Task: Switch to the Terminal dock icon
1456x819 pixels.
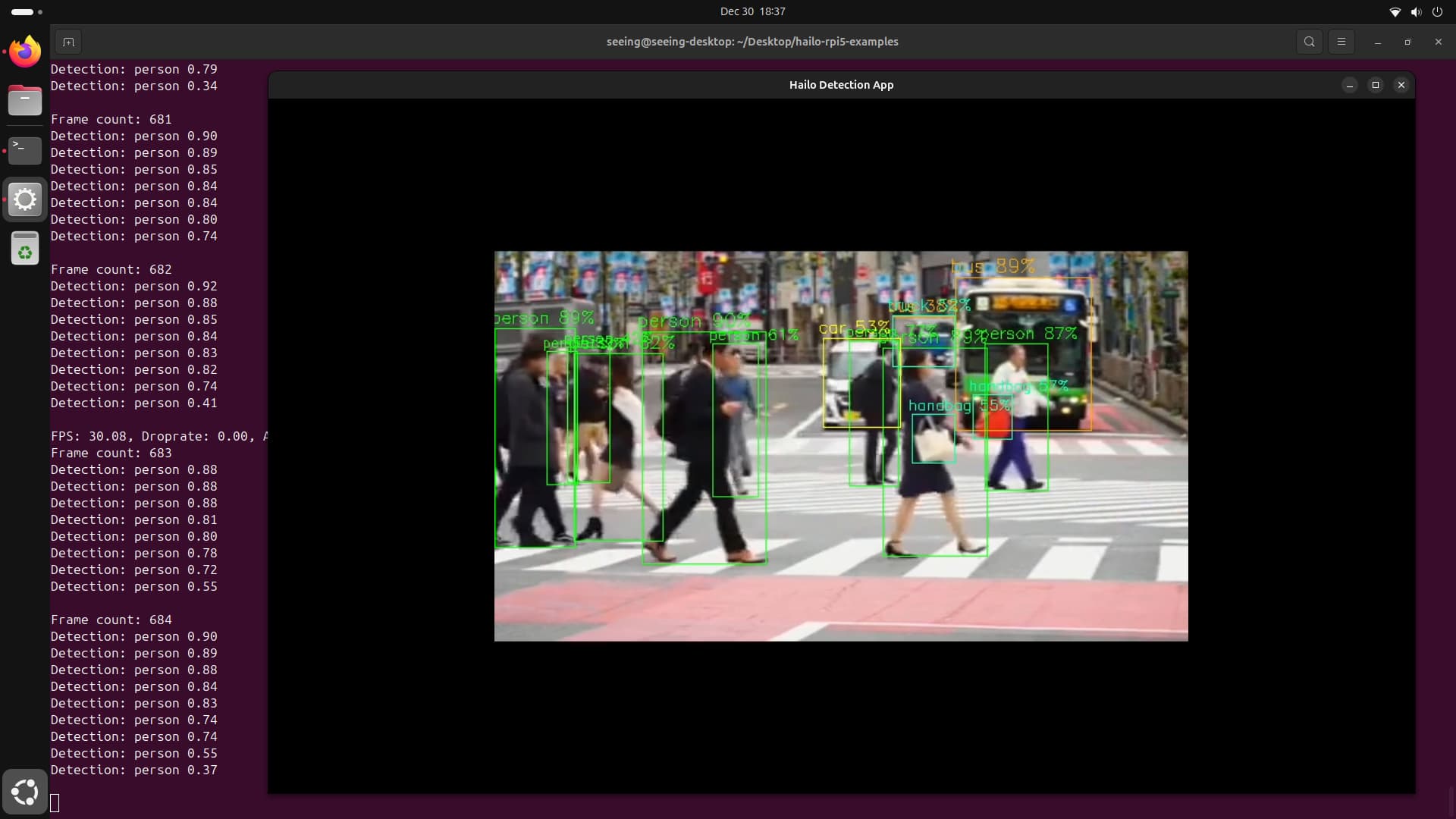Action: [x=25, y=149]
